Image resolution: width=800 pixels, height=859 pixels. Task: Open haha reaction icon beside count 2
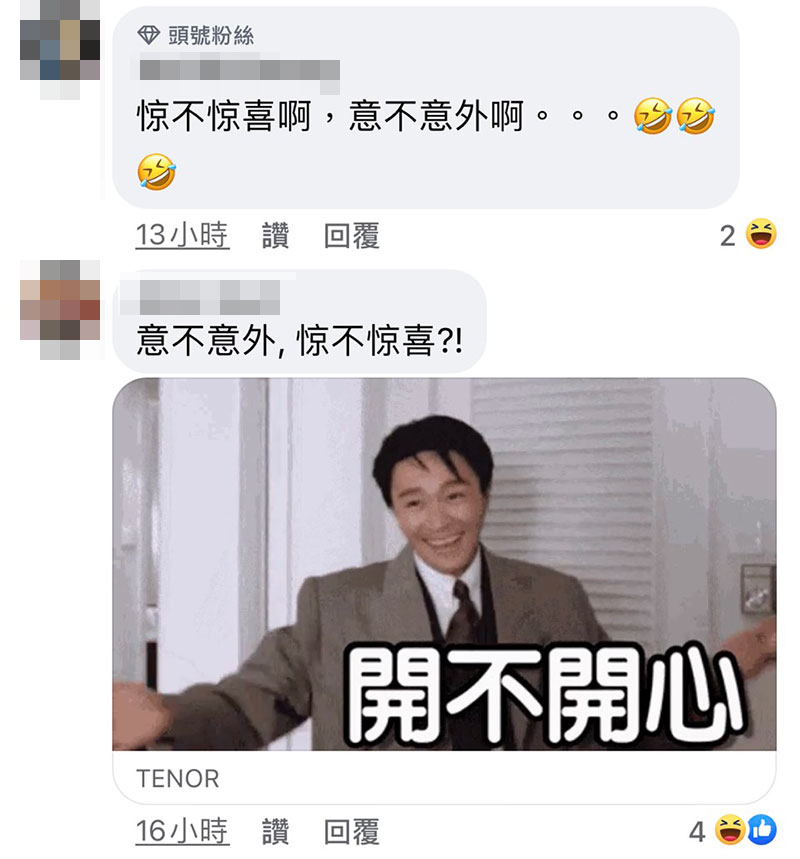761,234
